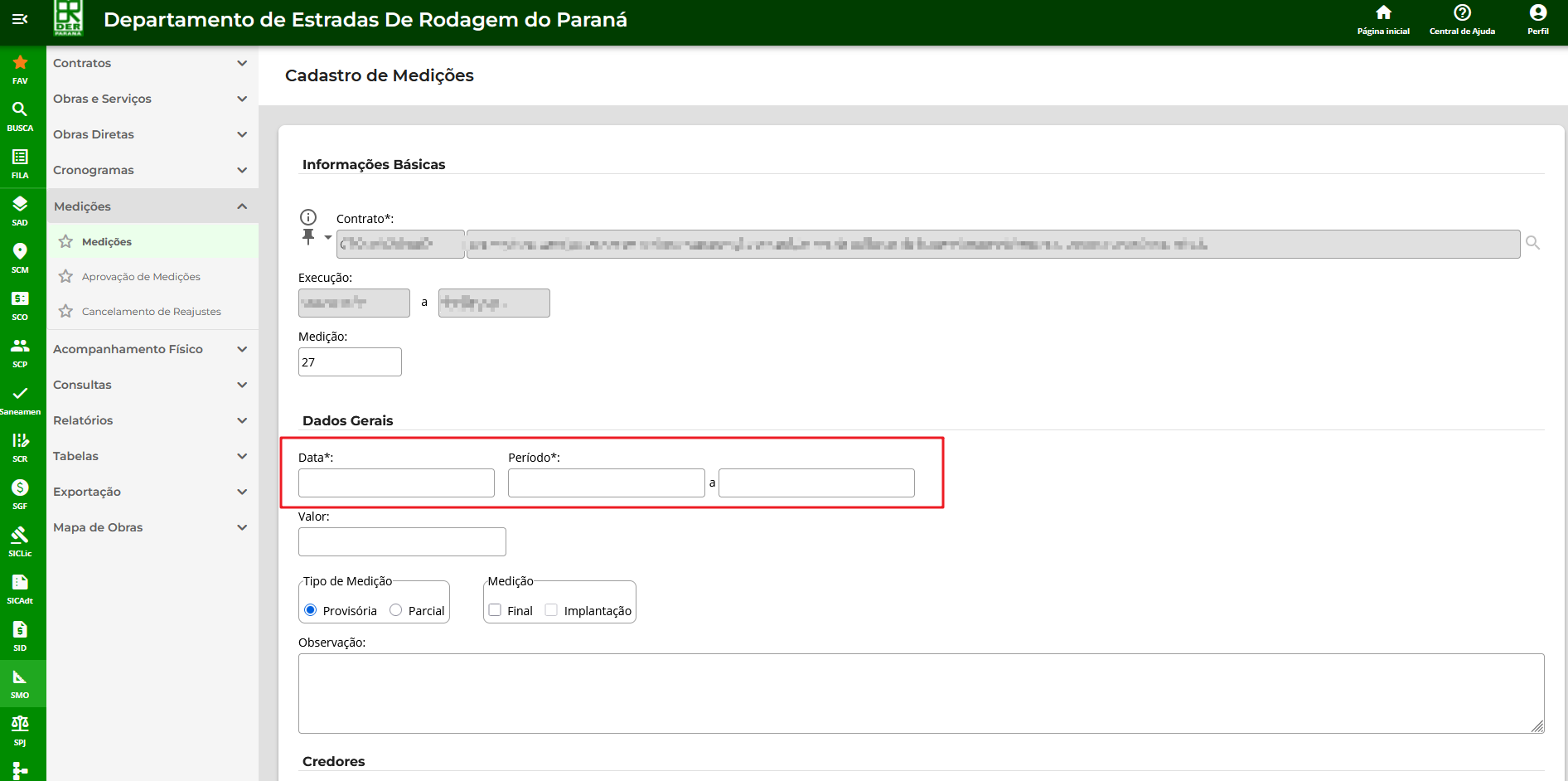Expand the Contratos menu section
This screenshot has height=781, width=1568.
point(151,63)
